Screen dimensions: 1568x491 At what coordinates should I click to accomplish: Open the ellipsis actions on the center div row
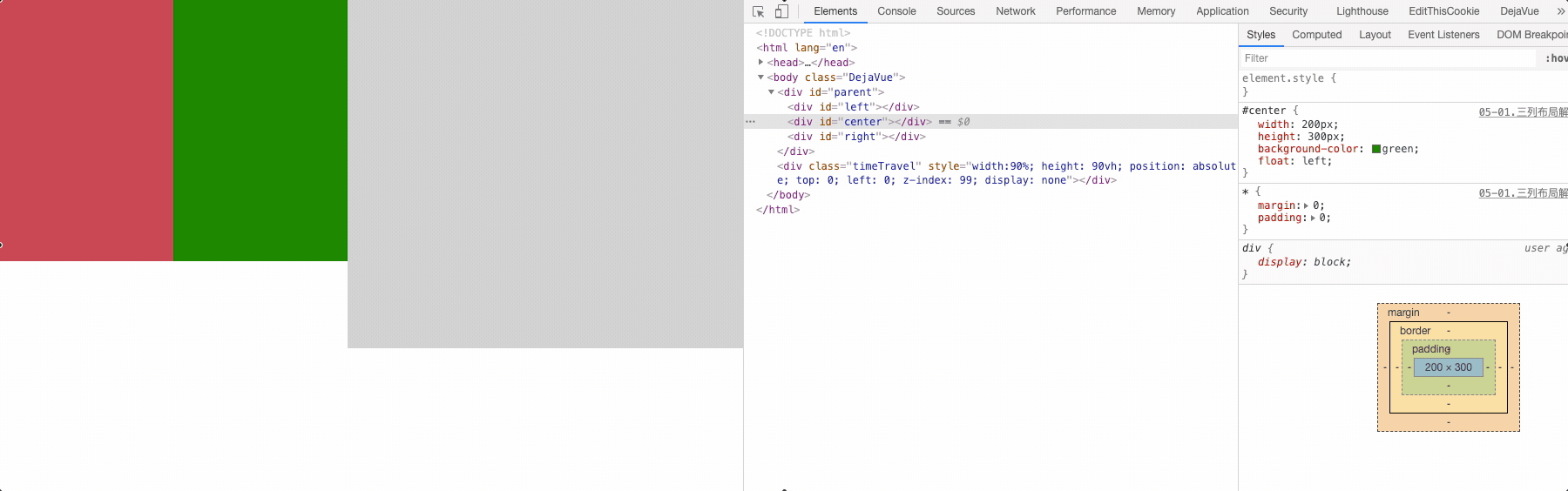click(x=750, y=122)
